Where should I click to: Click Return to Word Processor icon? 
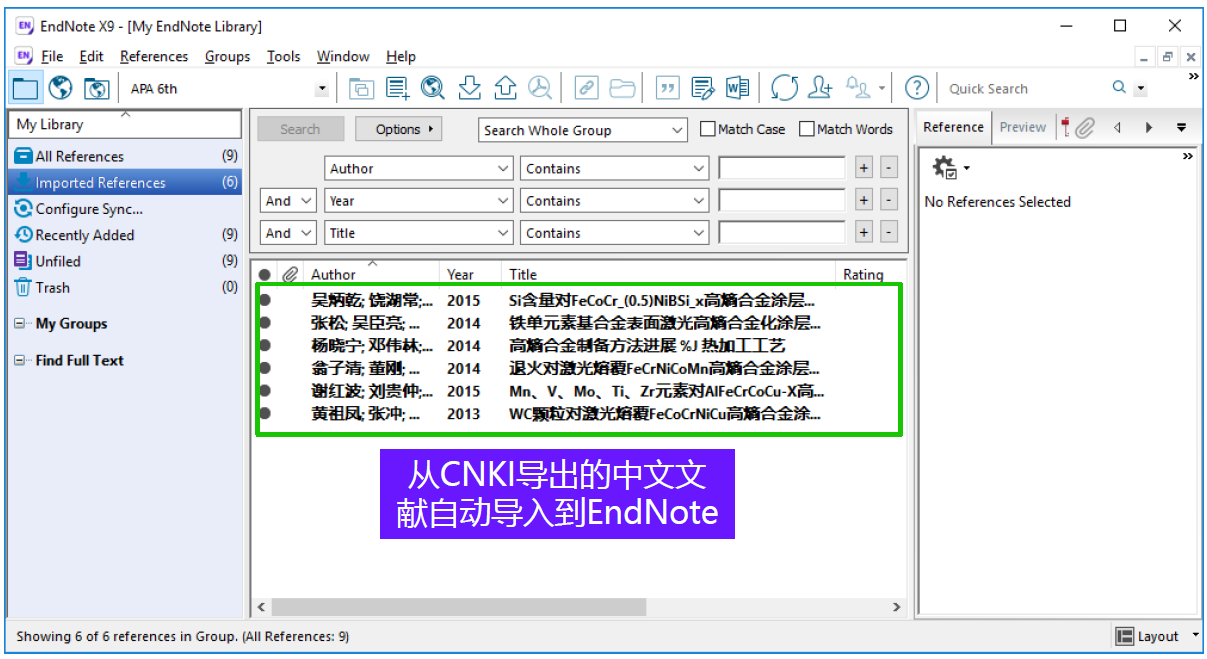(x=738, y=89)
